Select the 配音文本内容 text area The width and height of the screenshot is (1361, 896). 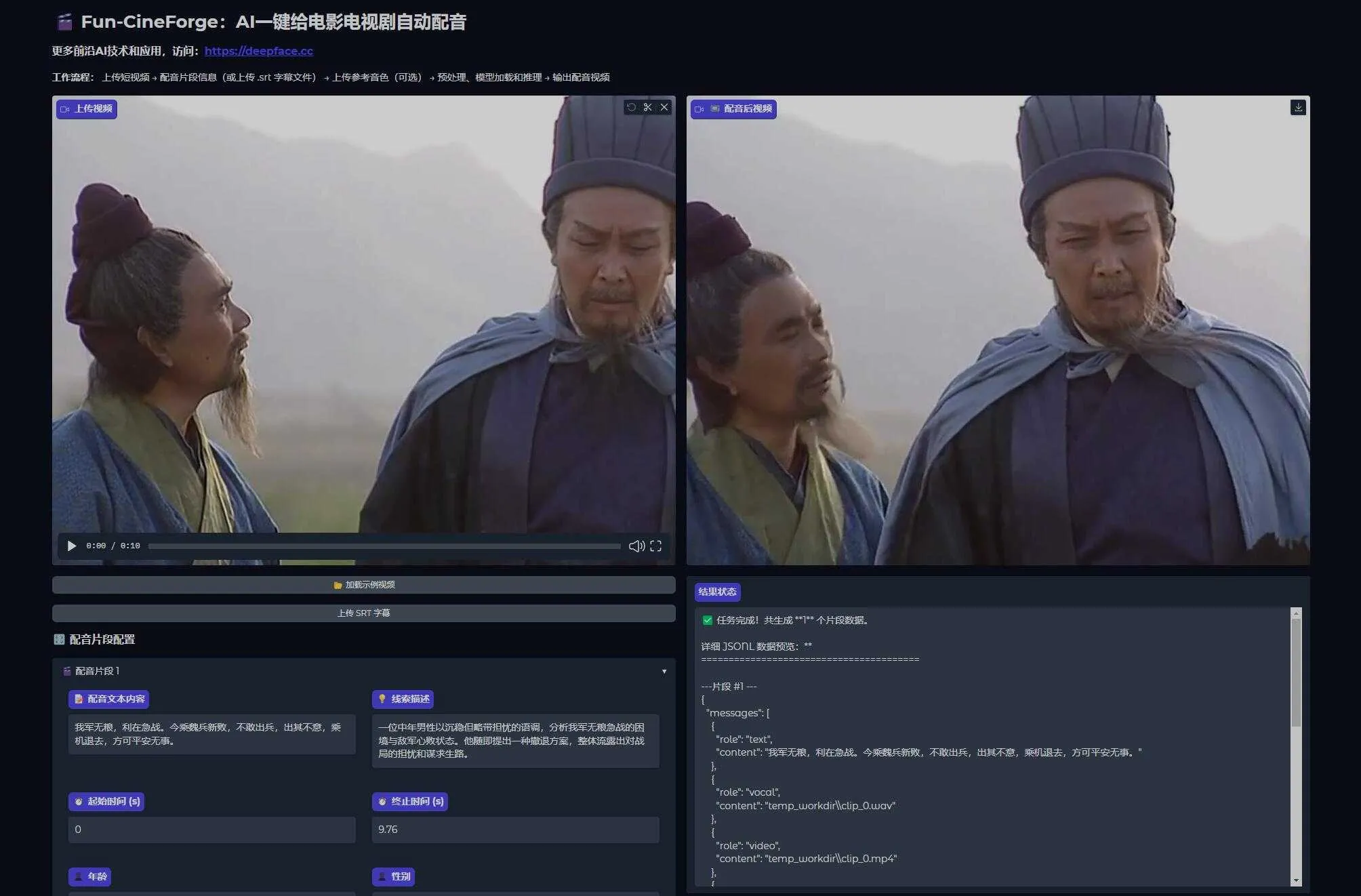[211, 734]
